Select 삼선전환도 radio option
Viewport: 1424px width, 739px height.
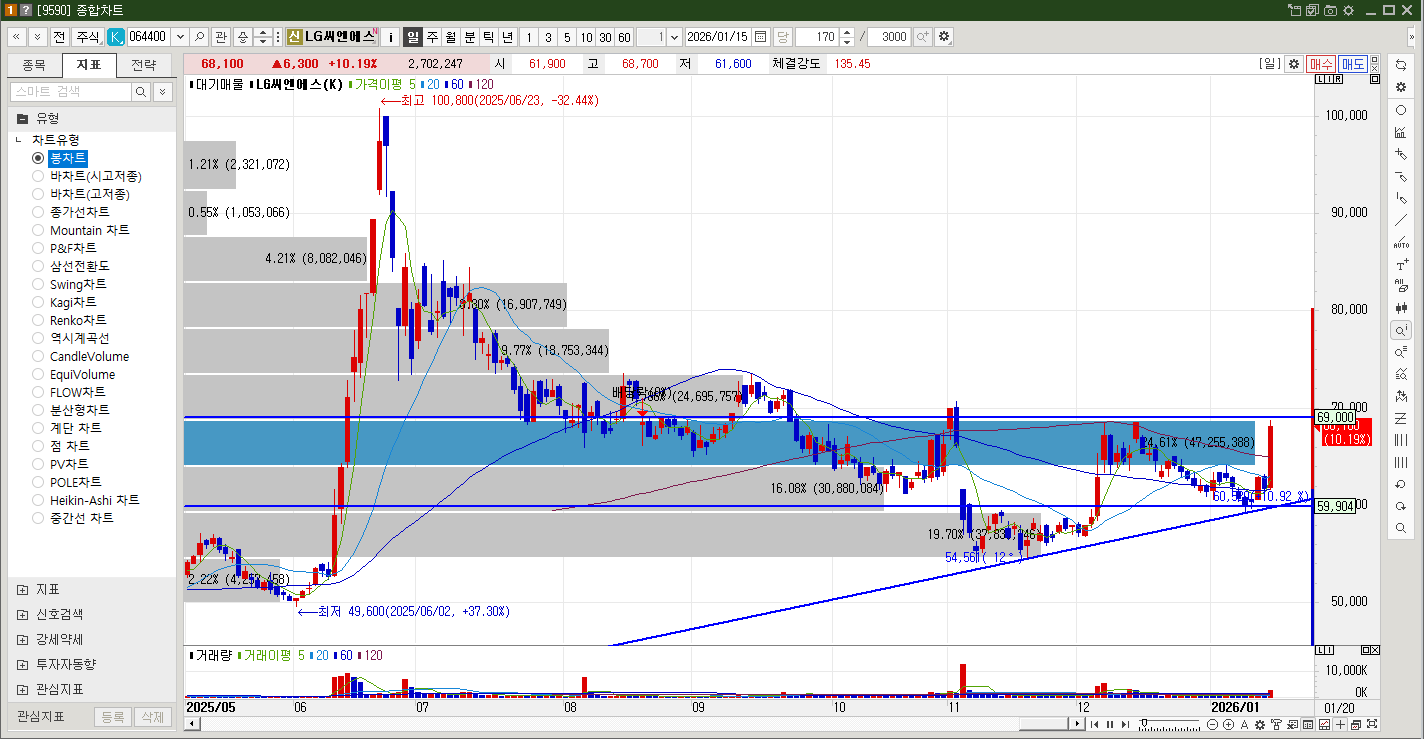(x=38, y=266)
